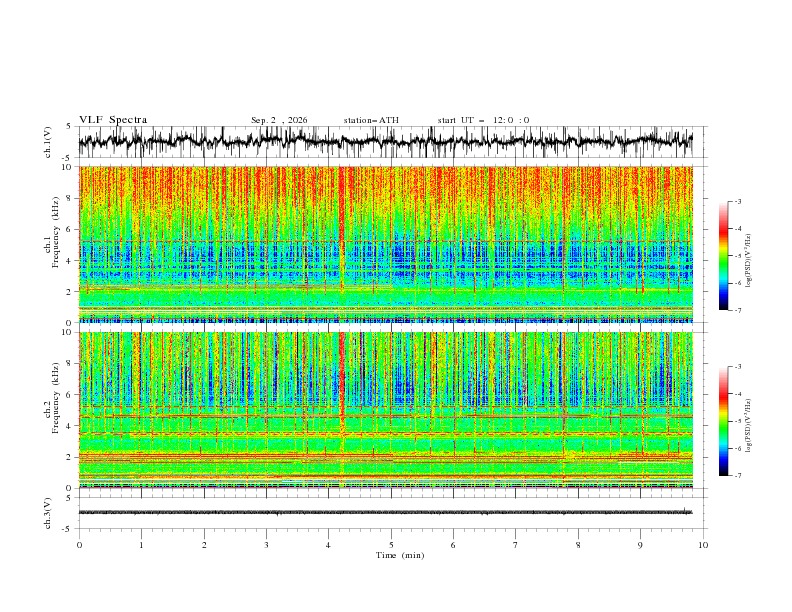Click the ch.1(V) waveform axis label
Viewport: 792px width, 612px height.
click(48, 142)
